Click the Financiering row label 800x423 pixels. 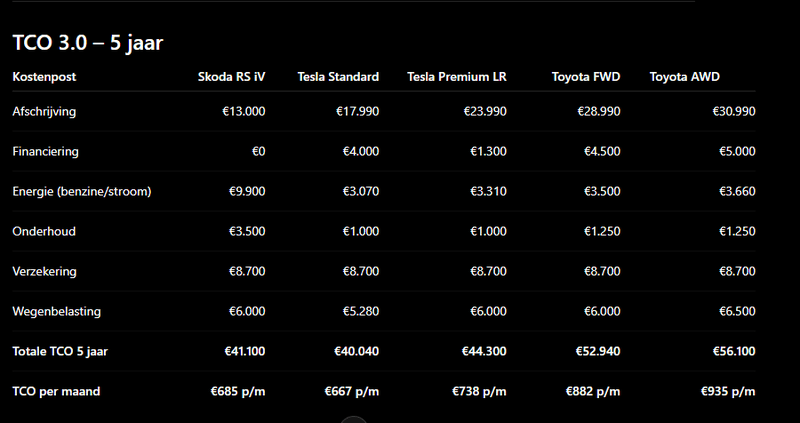45,152
